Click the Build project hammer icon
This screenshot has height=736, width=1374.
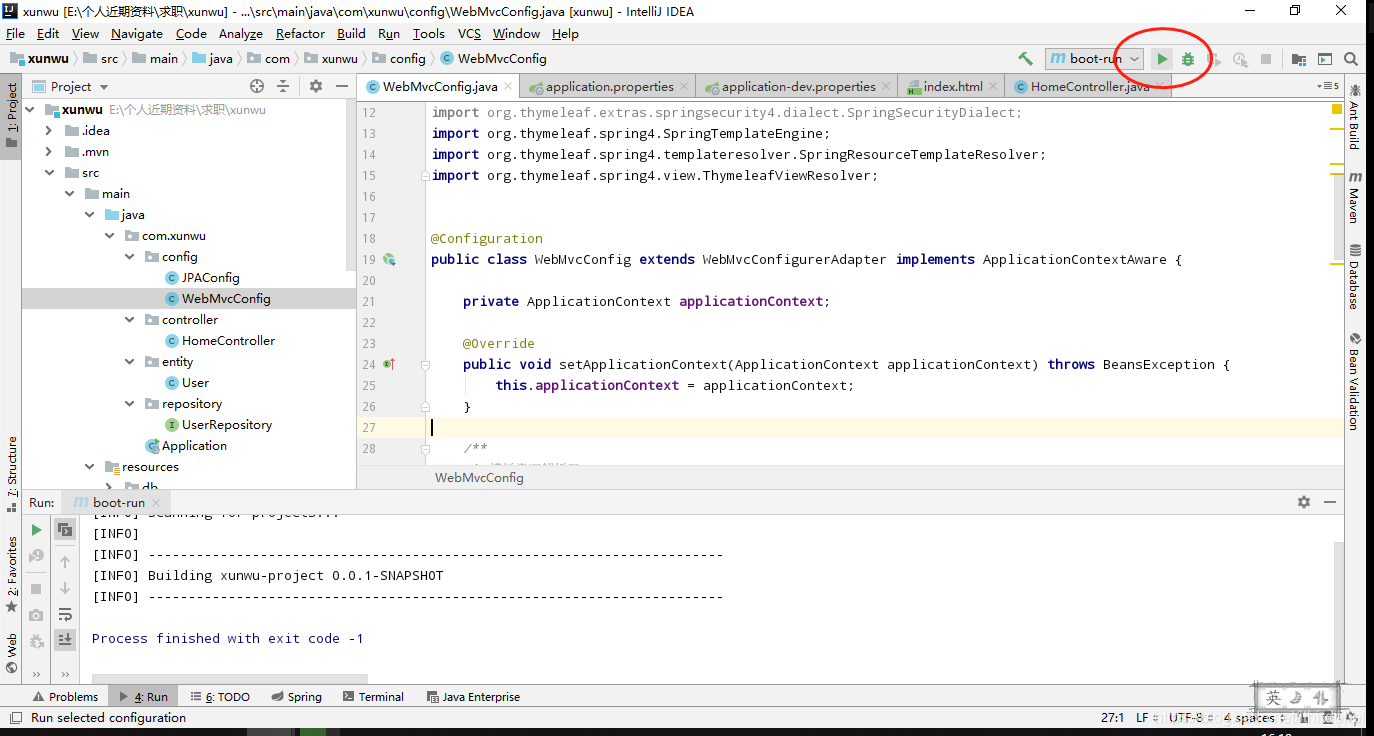1025,59
